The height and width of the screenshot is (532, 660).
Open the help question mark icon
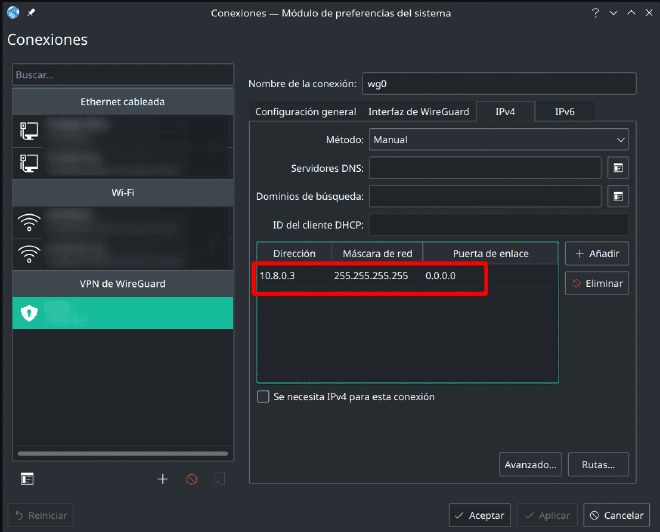[595, 13]
